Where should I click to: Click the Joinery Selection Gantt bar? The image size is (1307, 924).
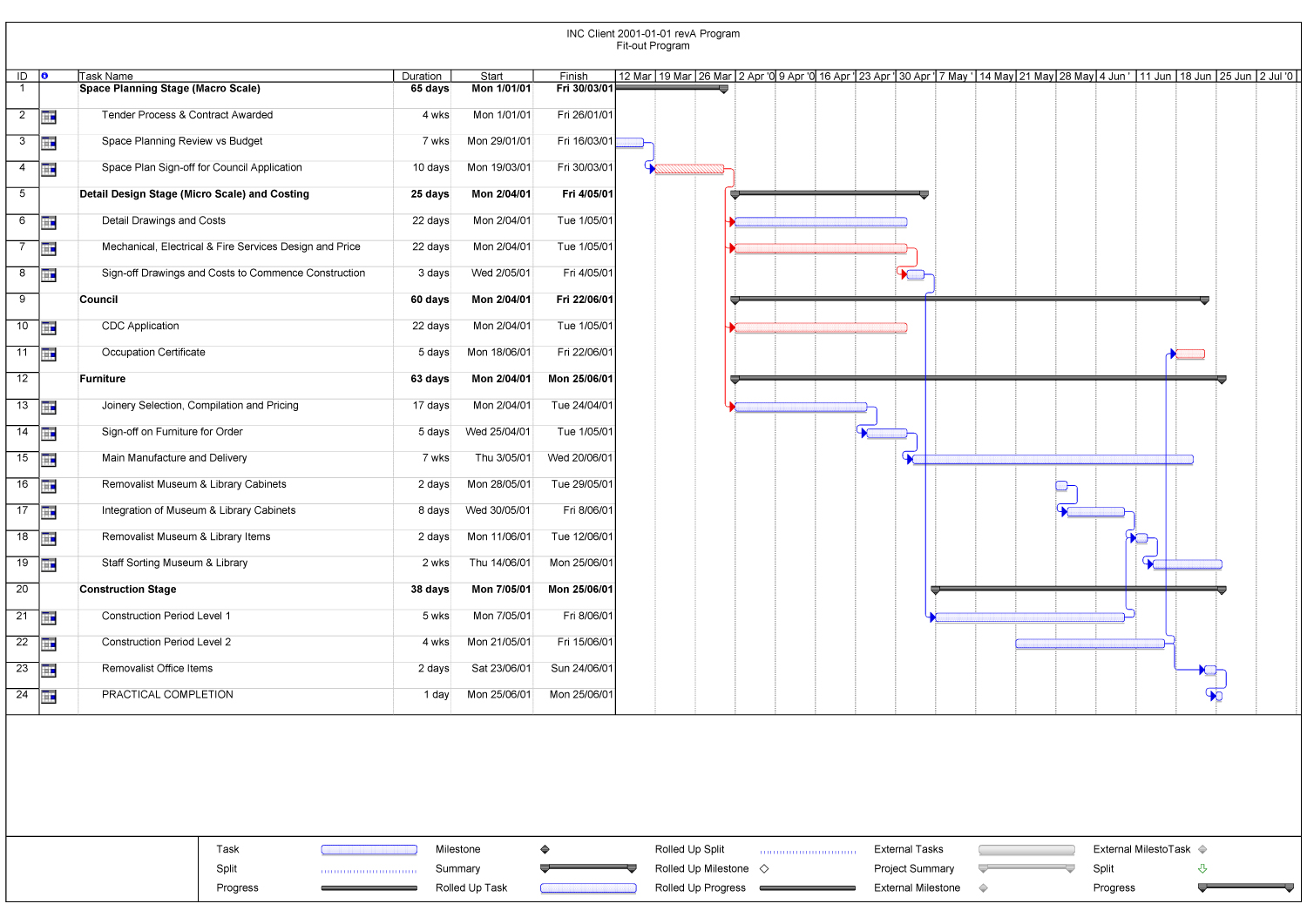click(x=801, y=407)
